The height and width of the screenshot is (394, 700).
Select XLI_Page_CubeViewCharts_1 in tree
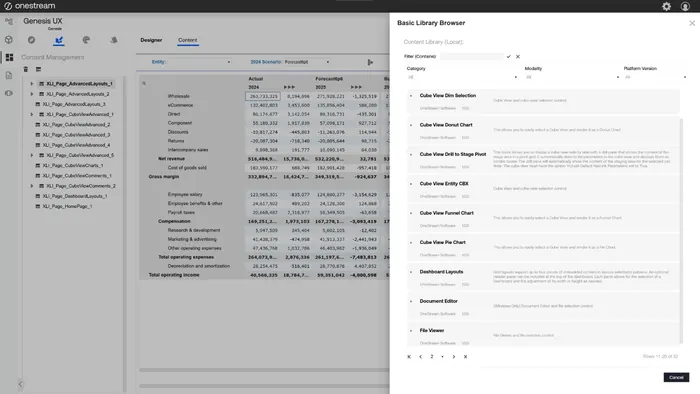click(73, 166)
